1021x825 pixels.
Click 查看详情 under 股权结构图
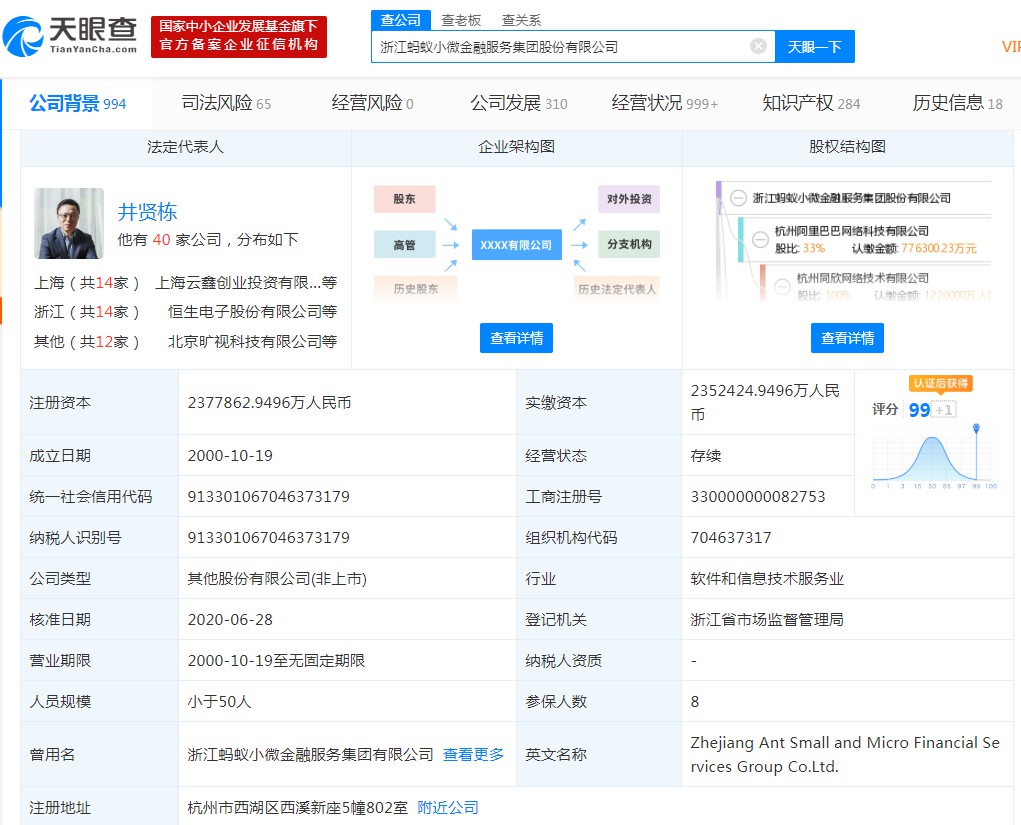(x=847, y=338)
